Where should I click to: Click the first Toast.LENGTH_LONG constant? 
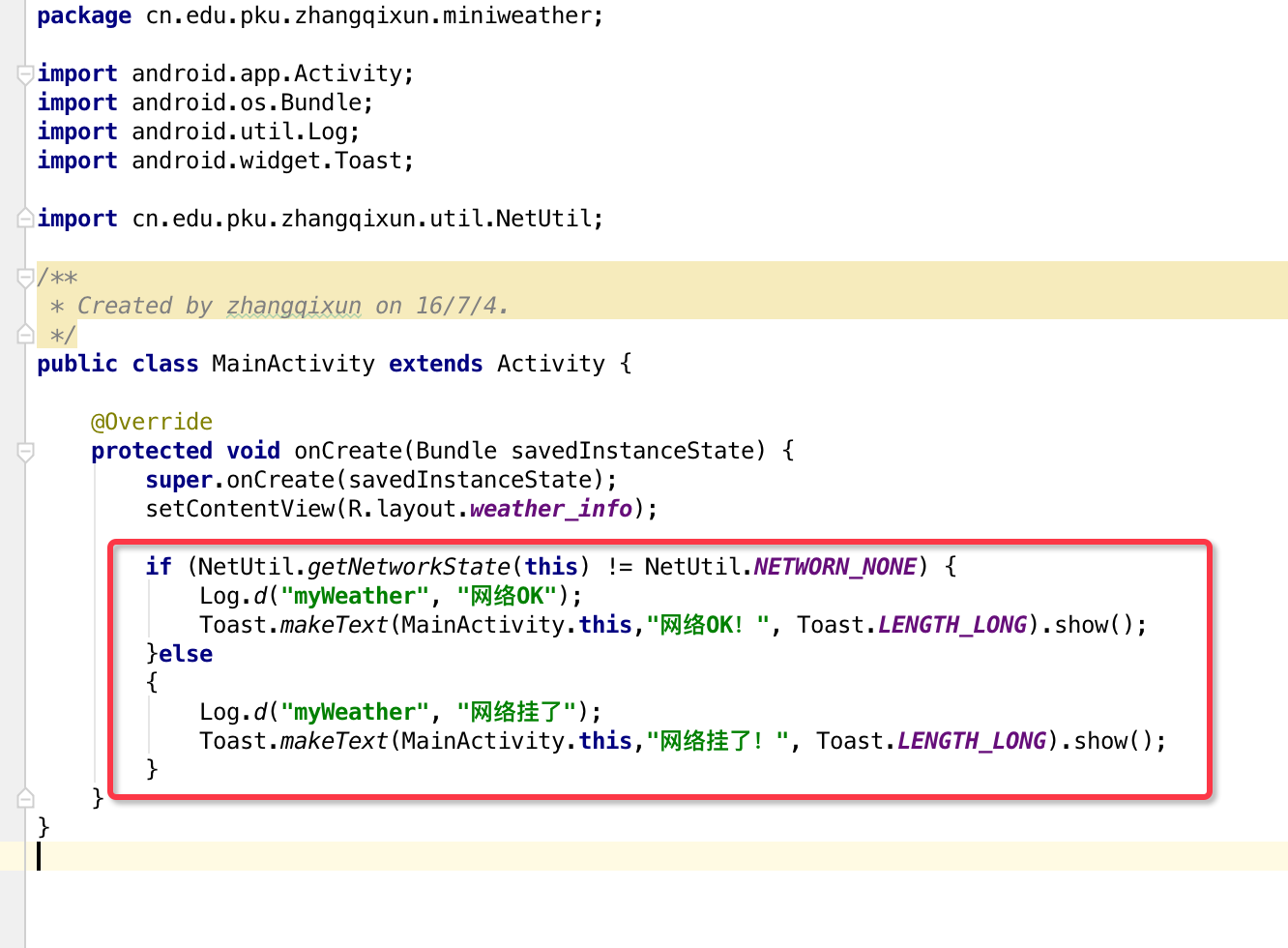pyautogui.click(x=951, y=625)
